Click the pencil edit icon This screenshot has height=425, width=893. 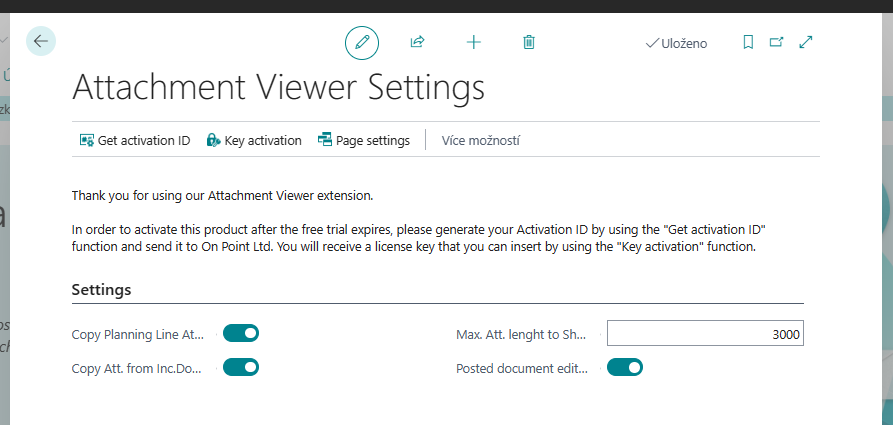[362, 42]
